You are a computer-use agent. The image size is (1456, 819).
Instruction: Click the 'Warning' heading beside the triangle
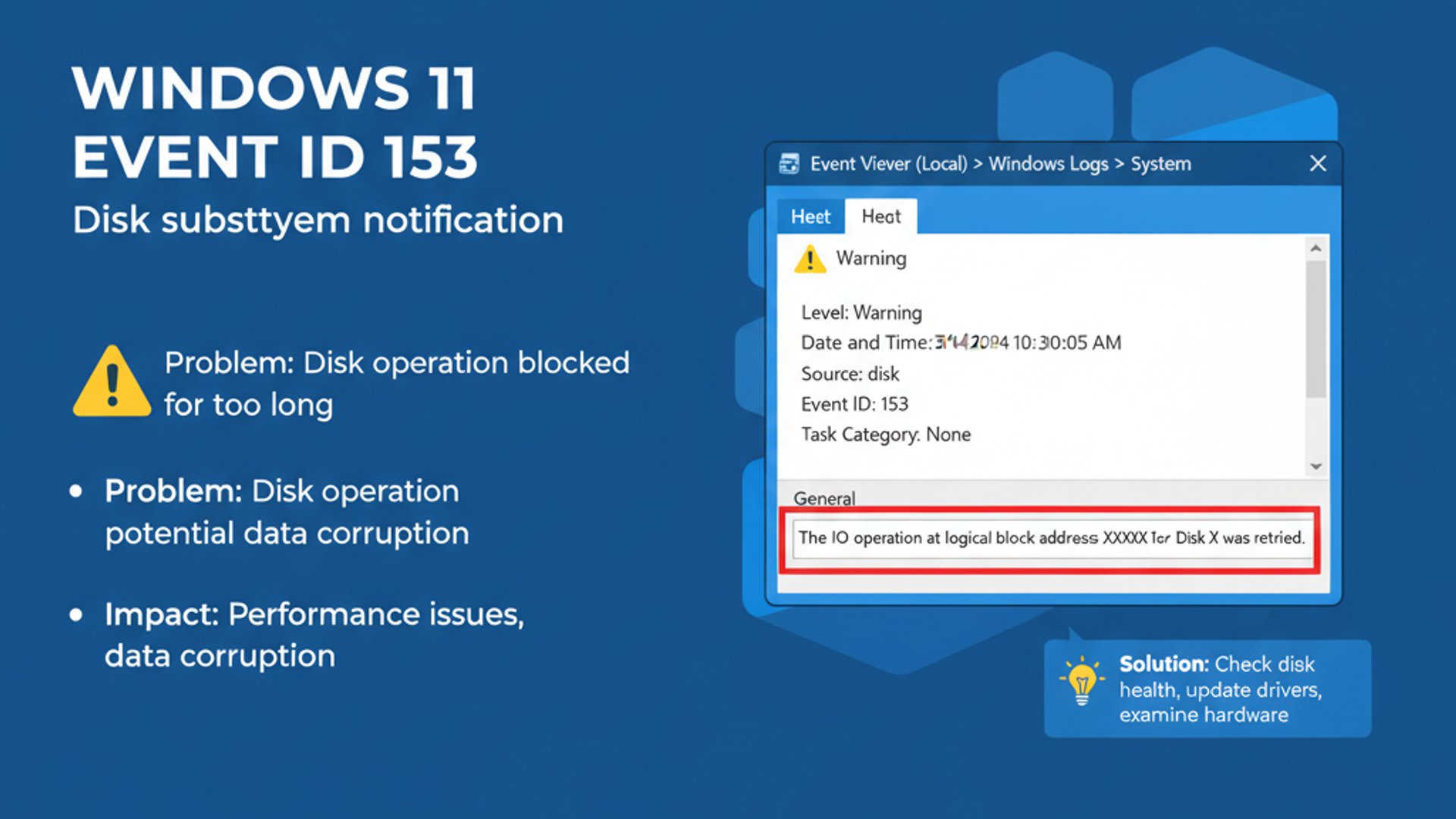point(871,259)
